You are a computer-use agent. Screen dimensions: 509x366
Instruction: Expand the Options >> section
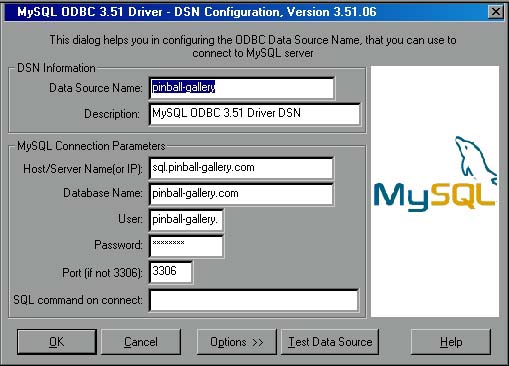tap(237, 342)
